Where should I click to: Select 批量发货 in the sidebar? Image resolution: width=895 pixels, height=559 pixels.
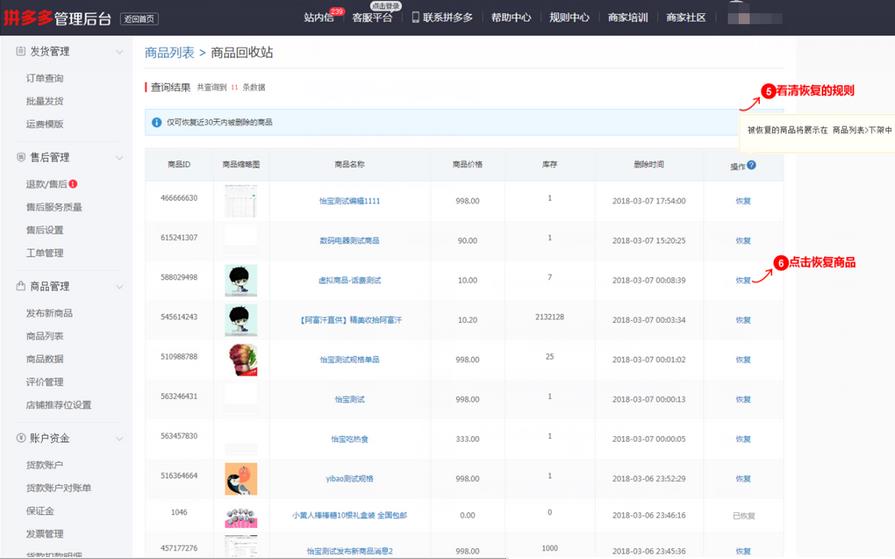pos(45,101)
